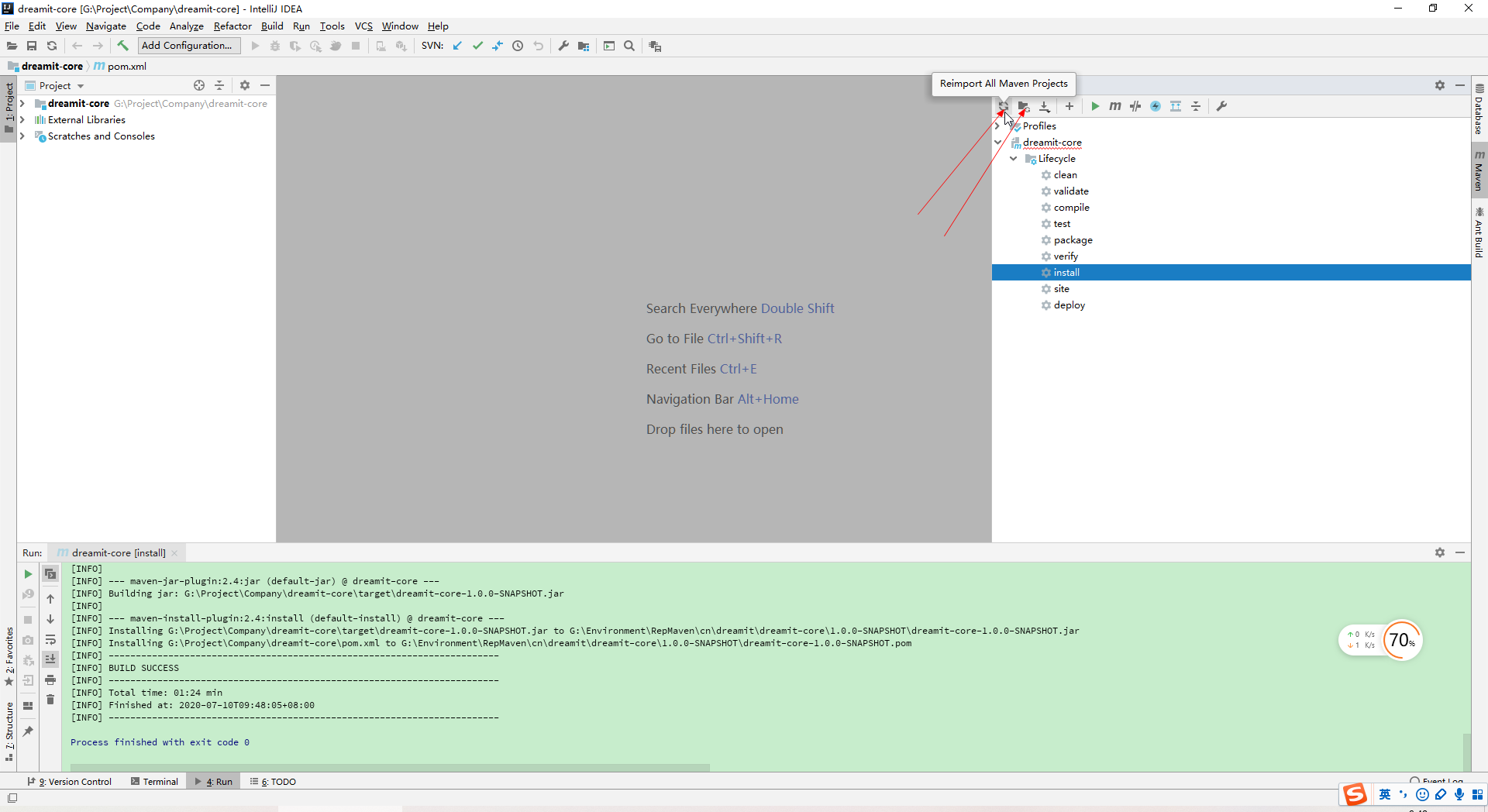This screenshot has height=812, width=1488.
Task: Expand Profiles node in Maven panel
Action: [997, 126]
